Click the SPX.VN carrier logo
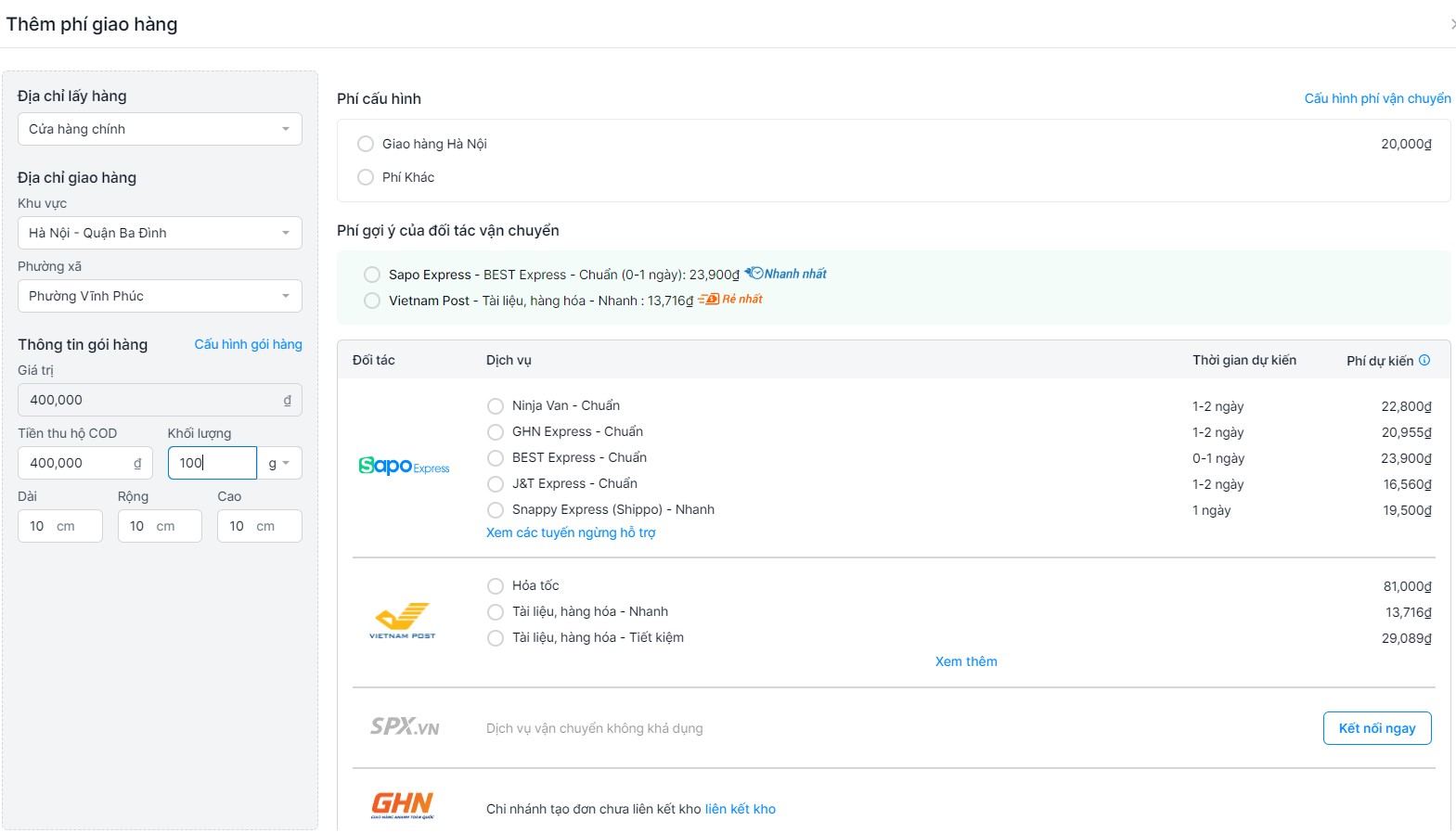Screen dimensions: 1456x833 405,727
